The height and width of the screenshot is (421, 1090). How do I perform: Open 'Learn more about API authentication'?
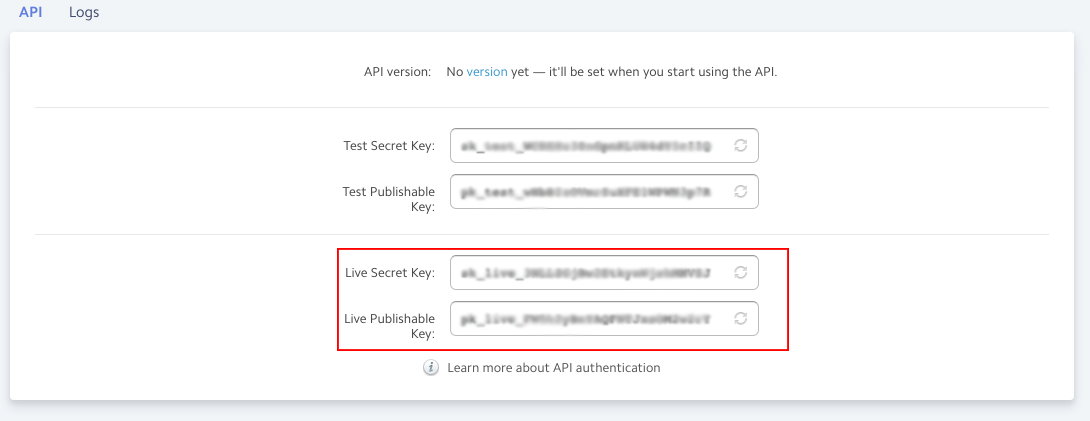tap(554, 367)
